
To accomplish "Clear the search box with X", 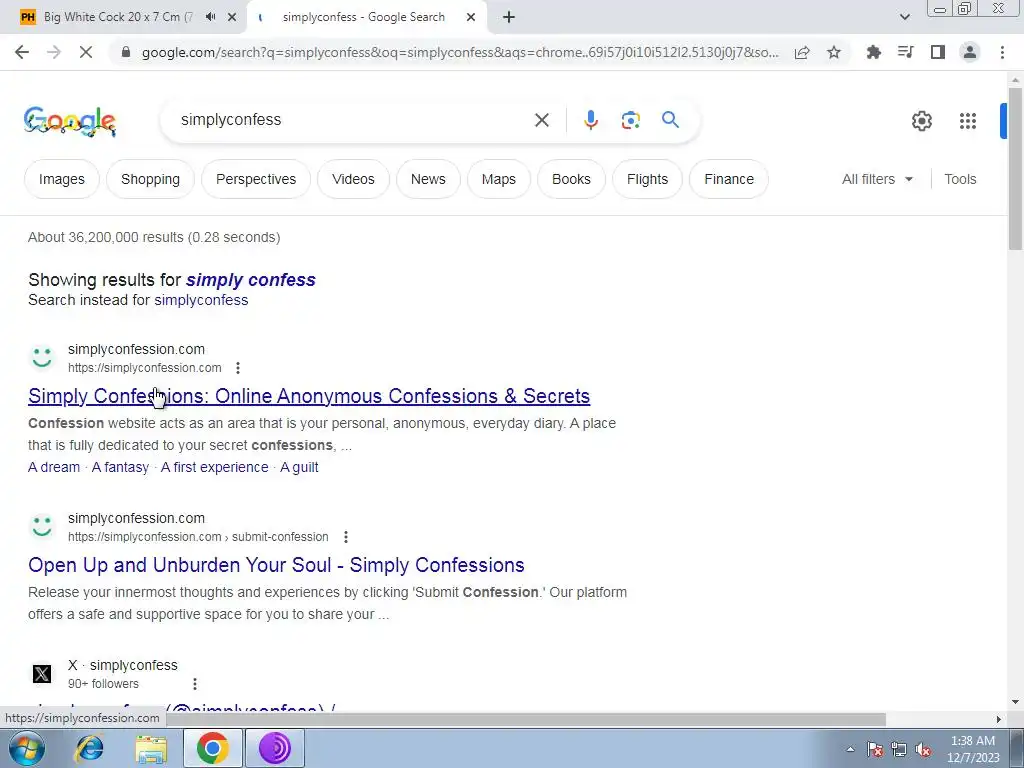I will (541, 120).
